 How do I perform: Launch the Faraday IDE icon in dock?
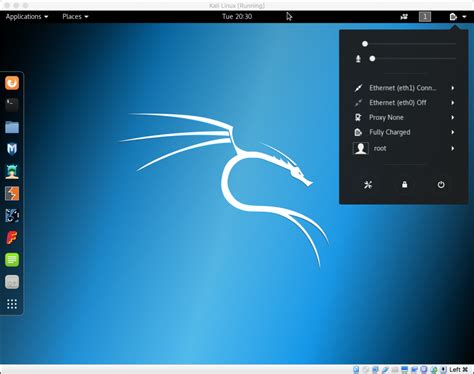12,238
